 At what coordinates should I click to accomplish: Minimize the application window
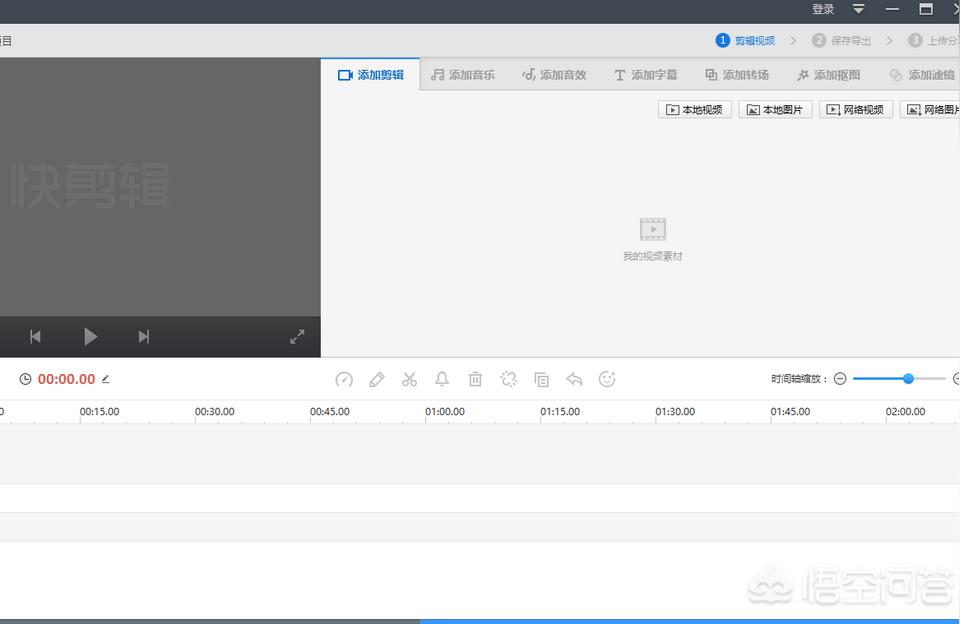[x=892, y=9]
